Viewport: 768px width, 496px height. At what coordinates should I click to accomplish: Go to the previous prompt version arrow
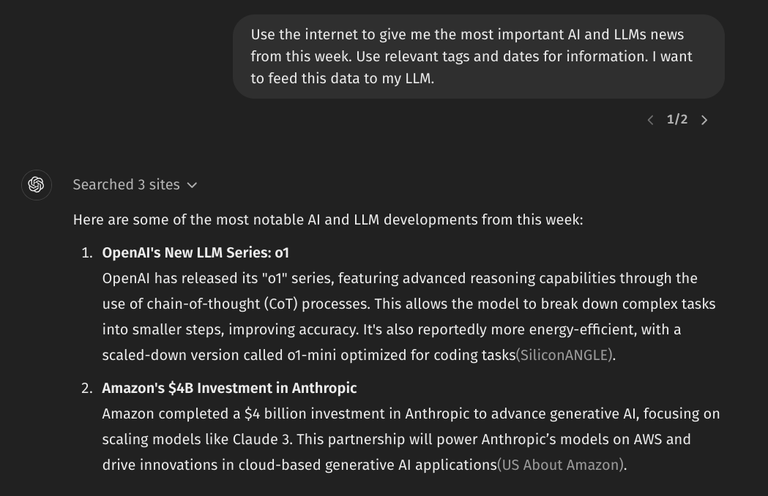tap(650, 120)
